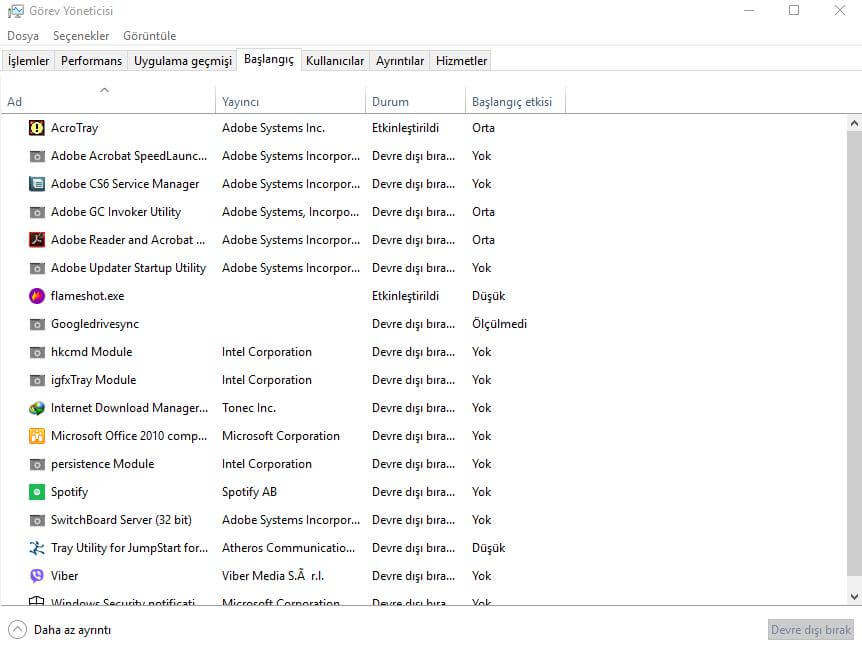Open the Ayrıntılar tab

[x=400, y=60]
